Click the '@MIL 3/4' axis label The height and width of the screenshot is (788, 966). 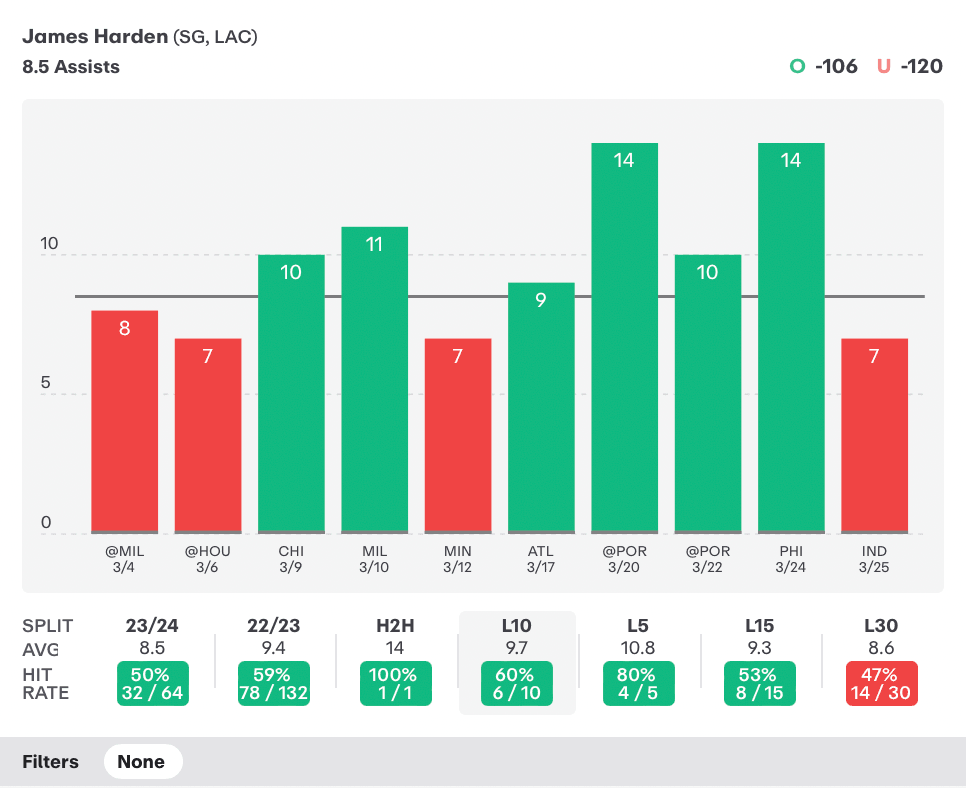point(124,559)
